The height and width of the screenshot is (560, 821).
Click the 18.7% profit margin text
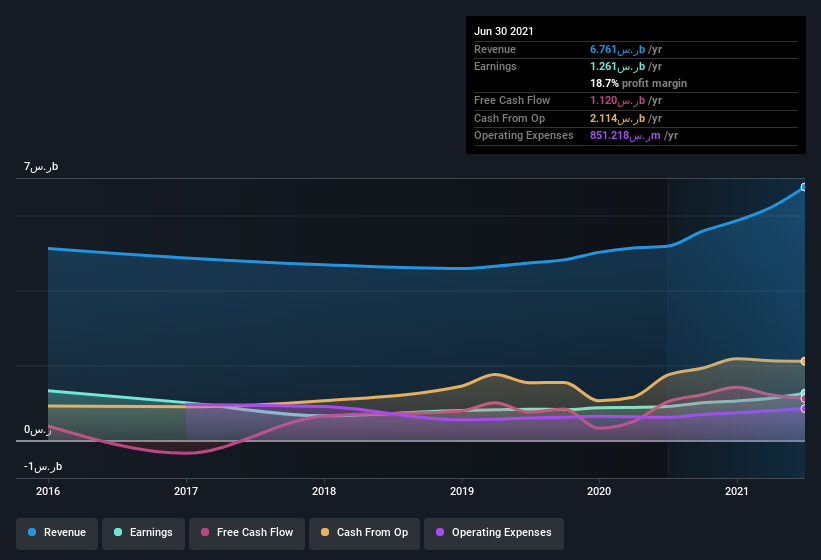(638, 83)
